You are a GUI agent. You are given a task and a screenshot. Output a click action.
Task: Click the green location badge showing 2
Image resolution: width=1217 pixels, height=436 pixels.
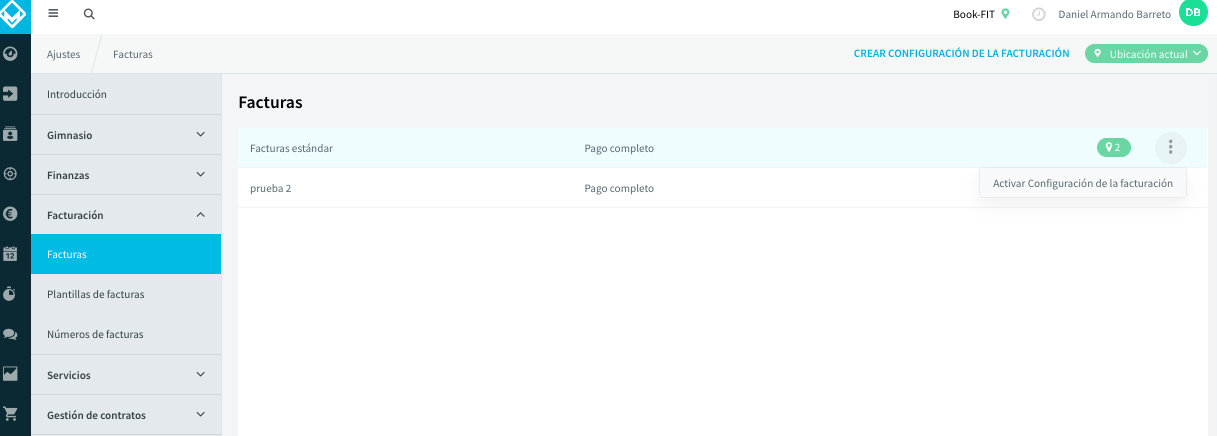1114,148
